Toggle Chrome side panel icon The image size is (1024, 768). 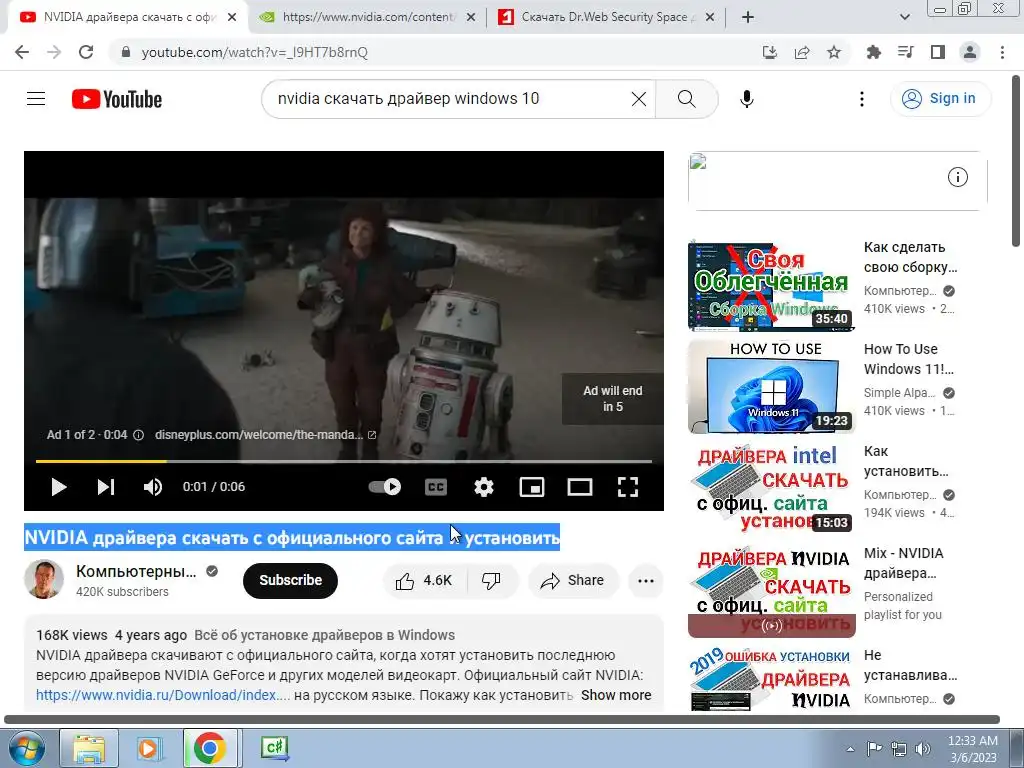(x=938, y=52)
